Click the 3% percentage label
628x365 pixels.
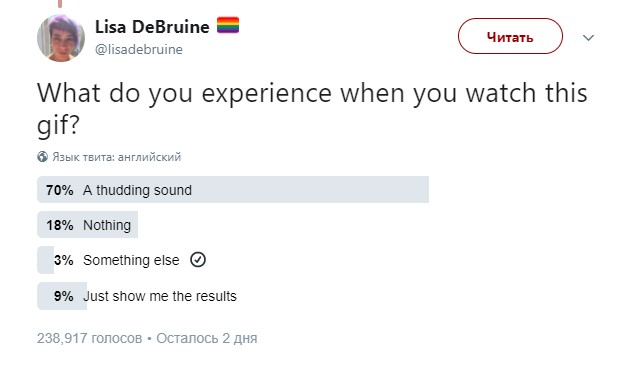[x=64, y=260]
